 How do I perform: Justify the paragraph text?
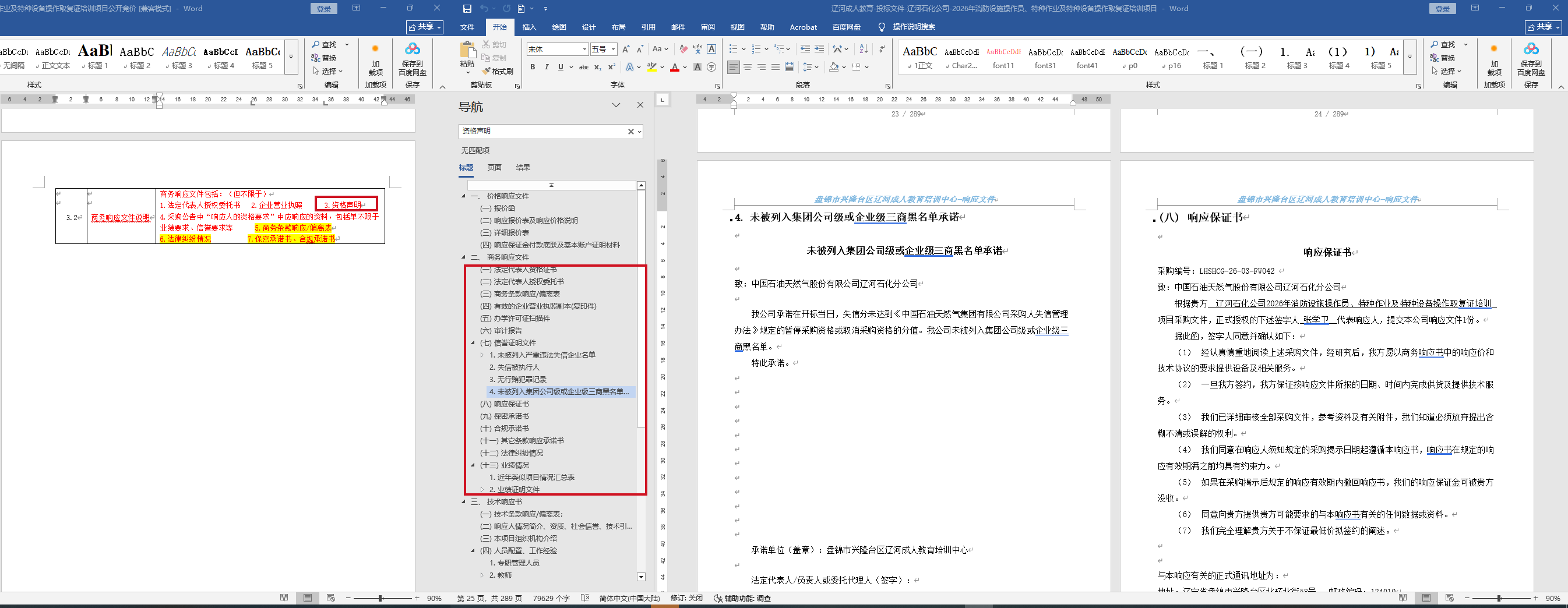tap(776, 67)
